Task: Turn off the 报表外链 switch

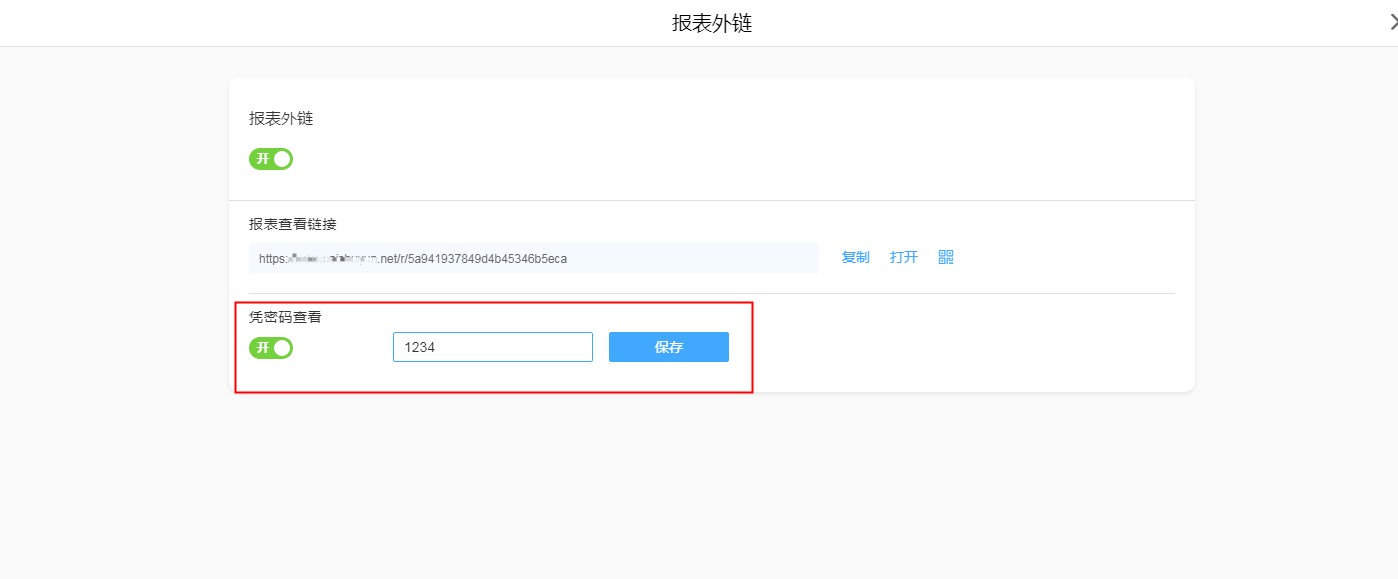Action: point(271,159)
